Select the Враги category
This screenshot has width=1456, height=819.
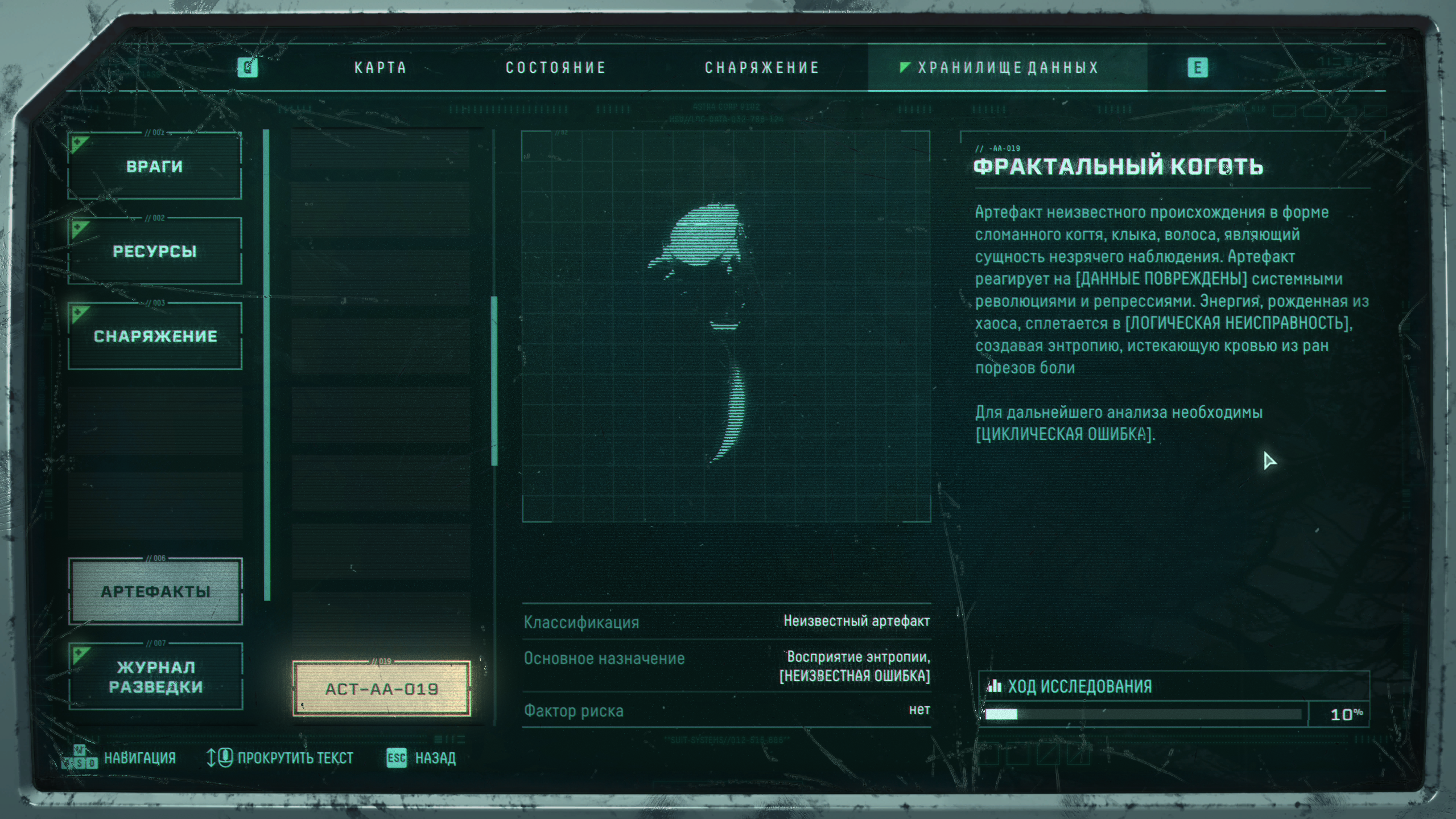[155, 166]
